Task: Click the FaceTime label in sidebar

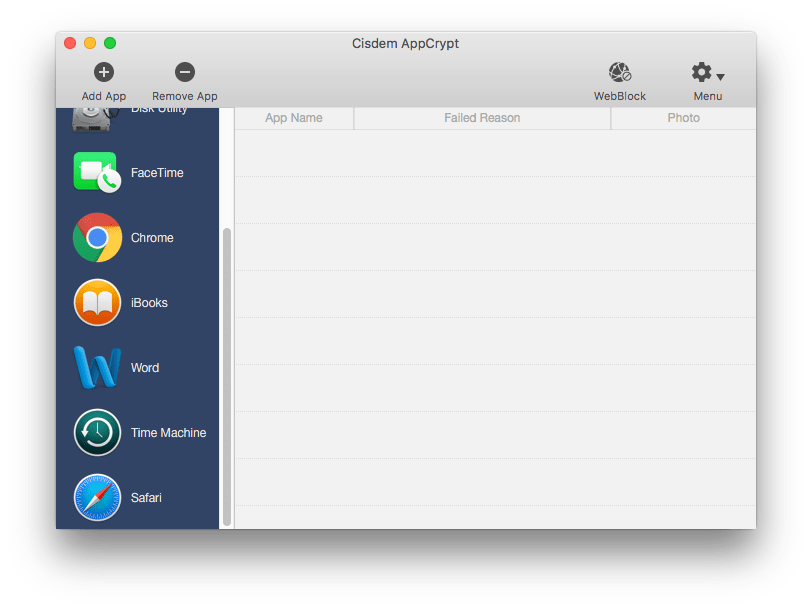Action: 157,172
